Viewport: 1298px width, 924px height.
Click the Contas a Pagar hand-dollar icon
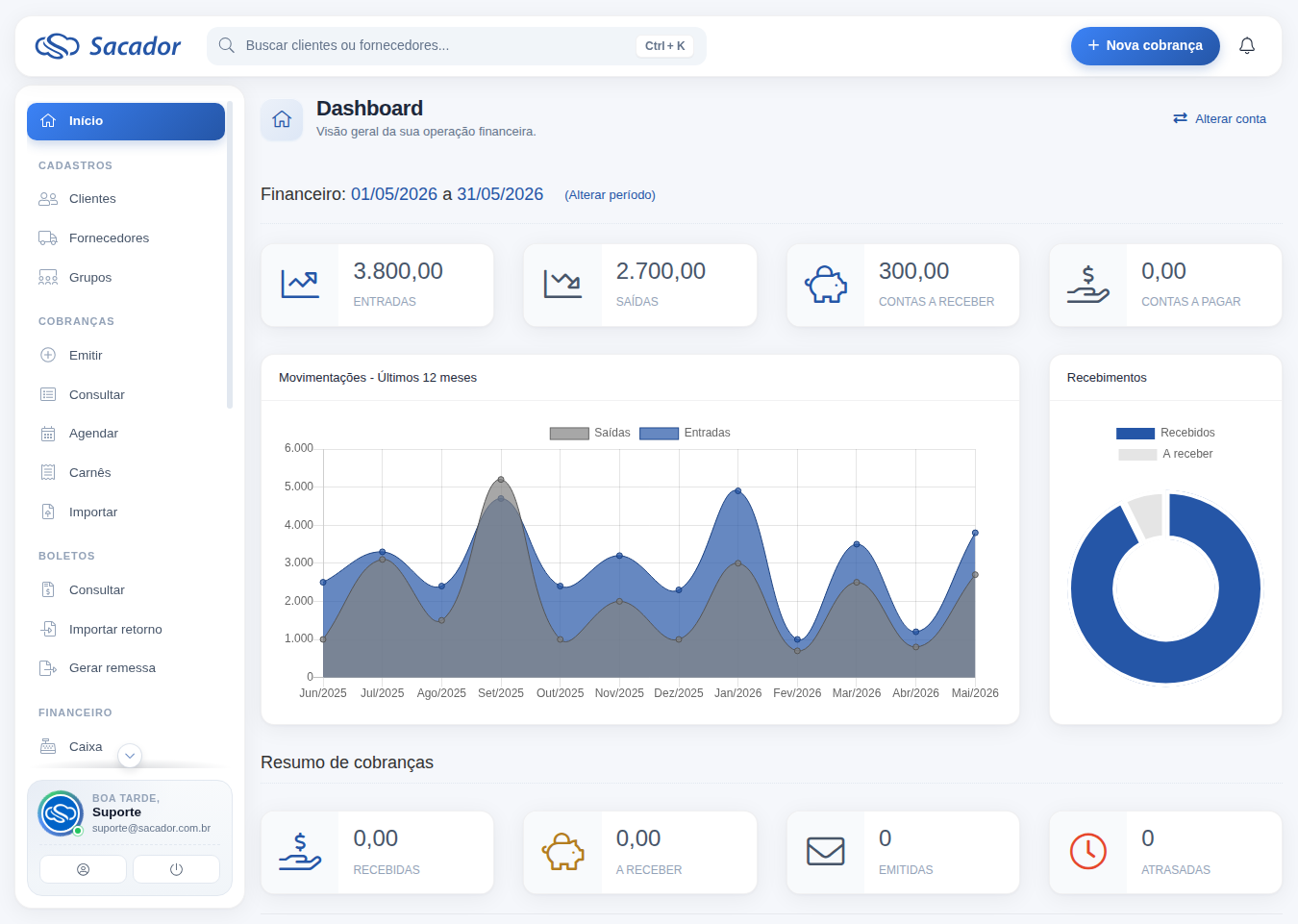[x=1088, y=285]
